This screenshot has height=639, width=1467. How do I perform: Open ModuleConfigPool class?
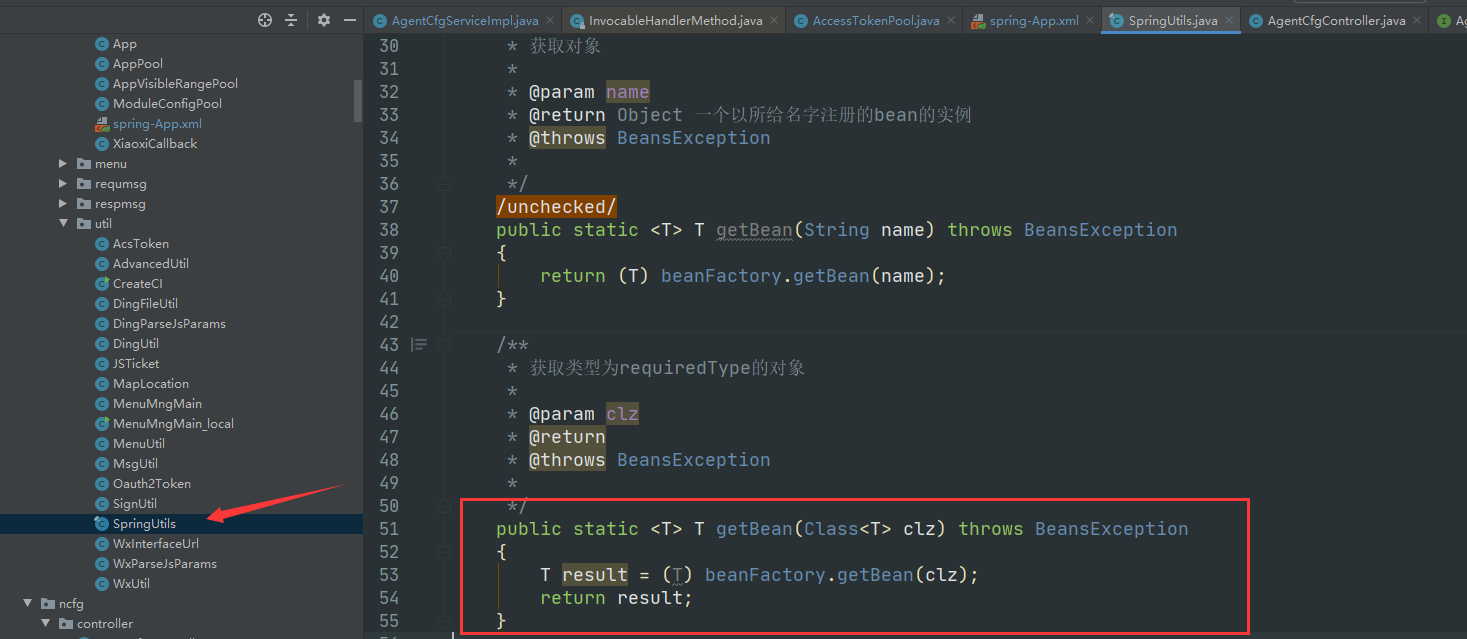[167, 104]
